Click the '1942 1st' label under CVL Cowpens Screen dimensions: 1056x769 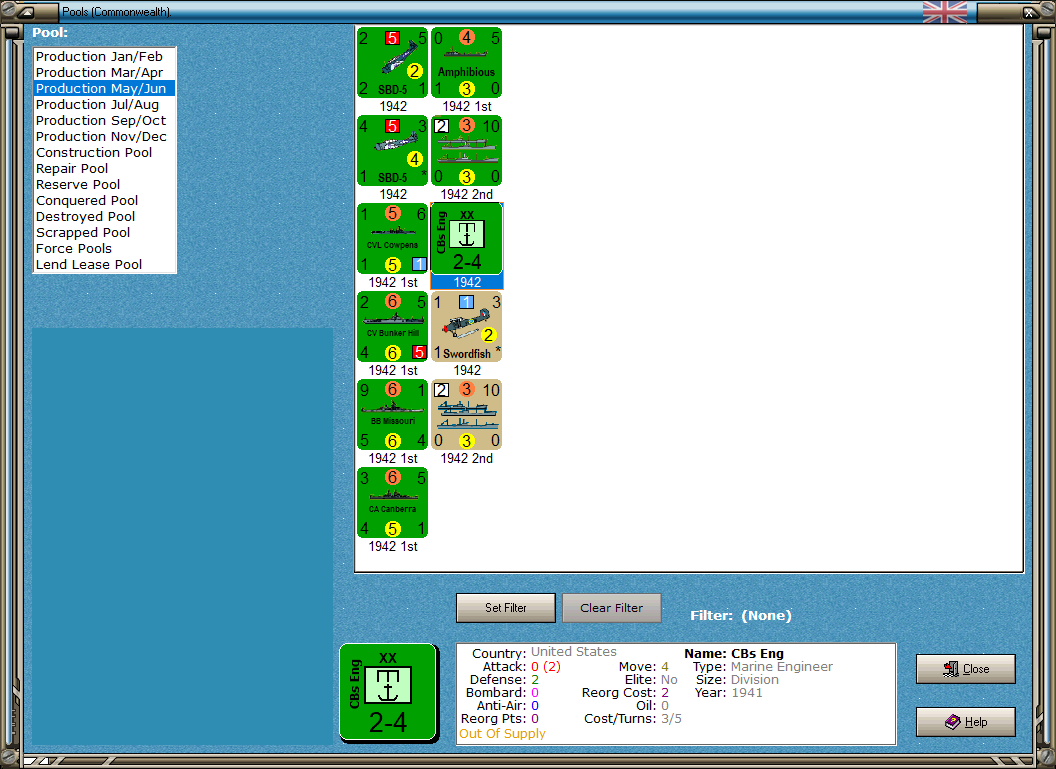[x=393, y=283]
